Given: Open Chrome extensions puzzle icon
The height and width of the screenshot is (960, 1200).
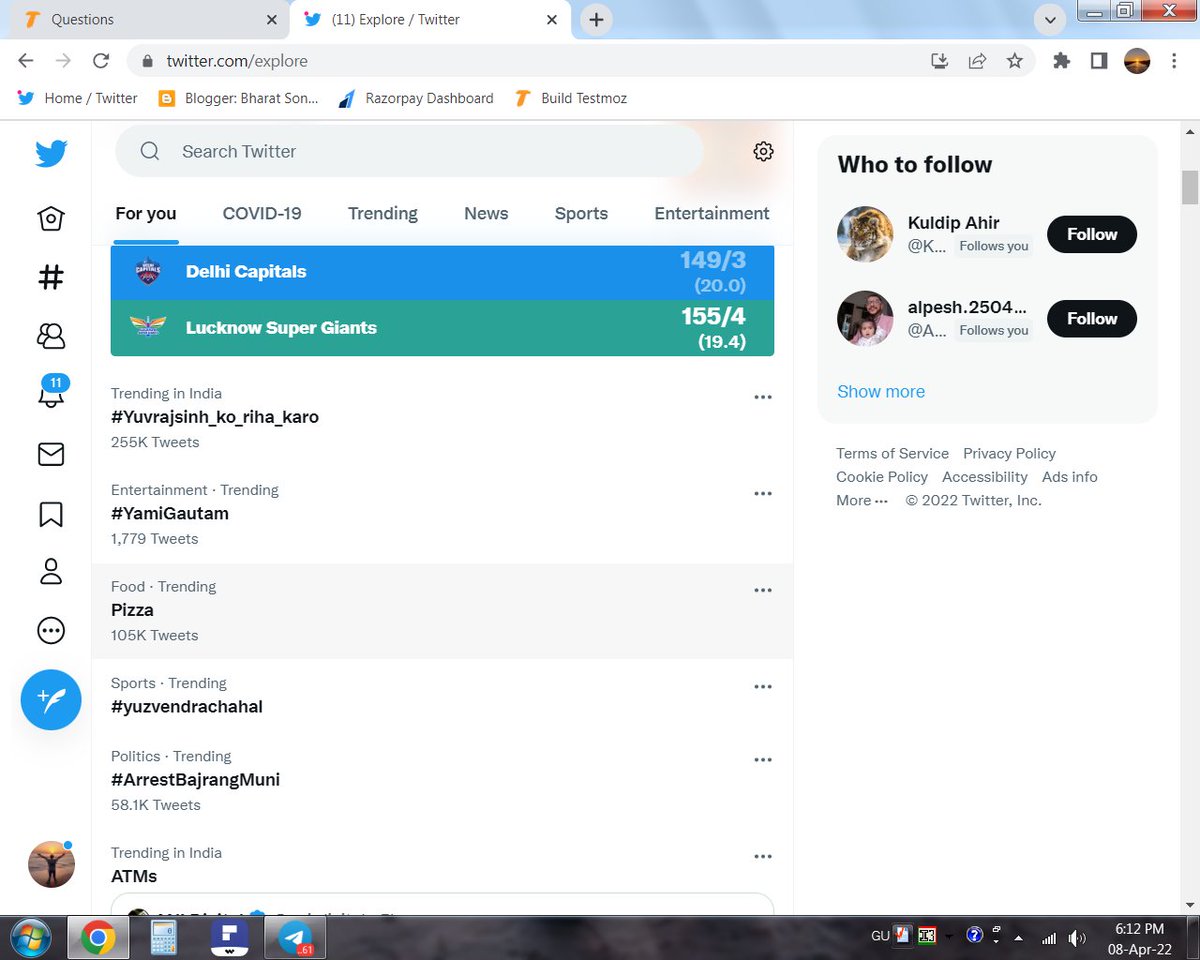Looking at the screenshot, I should tap(1062, 61).
